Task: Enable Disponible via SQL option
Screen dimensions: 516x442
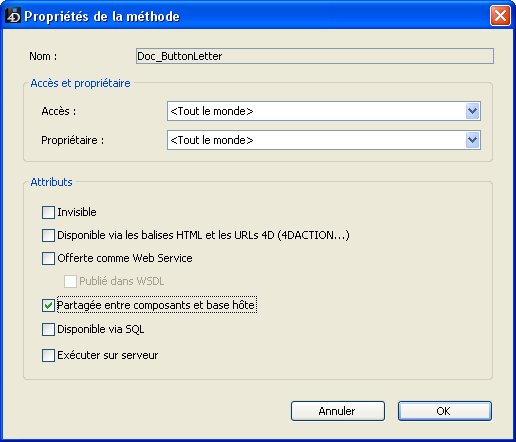Action: pos(48,329)
